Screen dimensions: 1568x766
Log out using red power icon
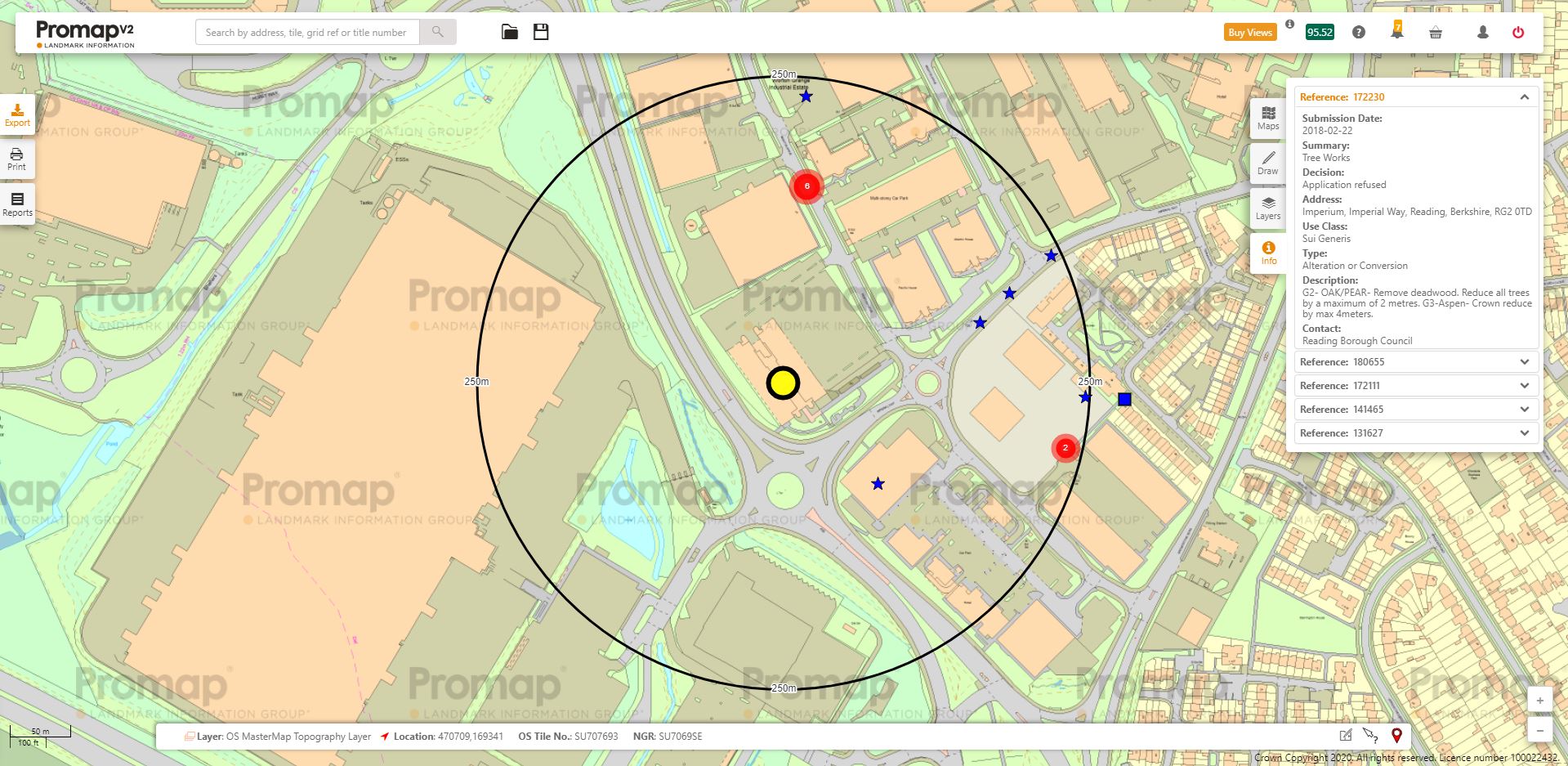pyautogui.click(x=1518, y=33)
